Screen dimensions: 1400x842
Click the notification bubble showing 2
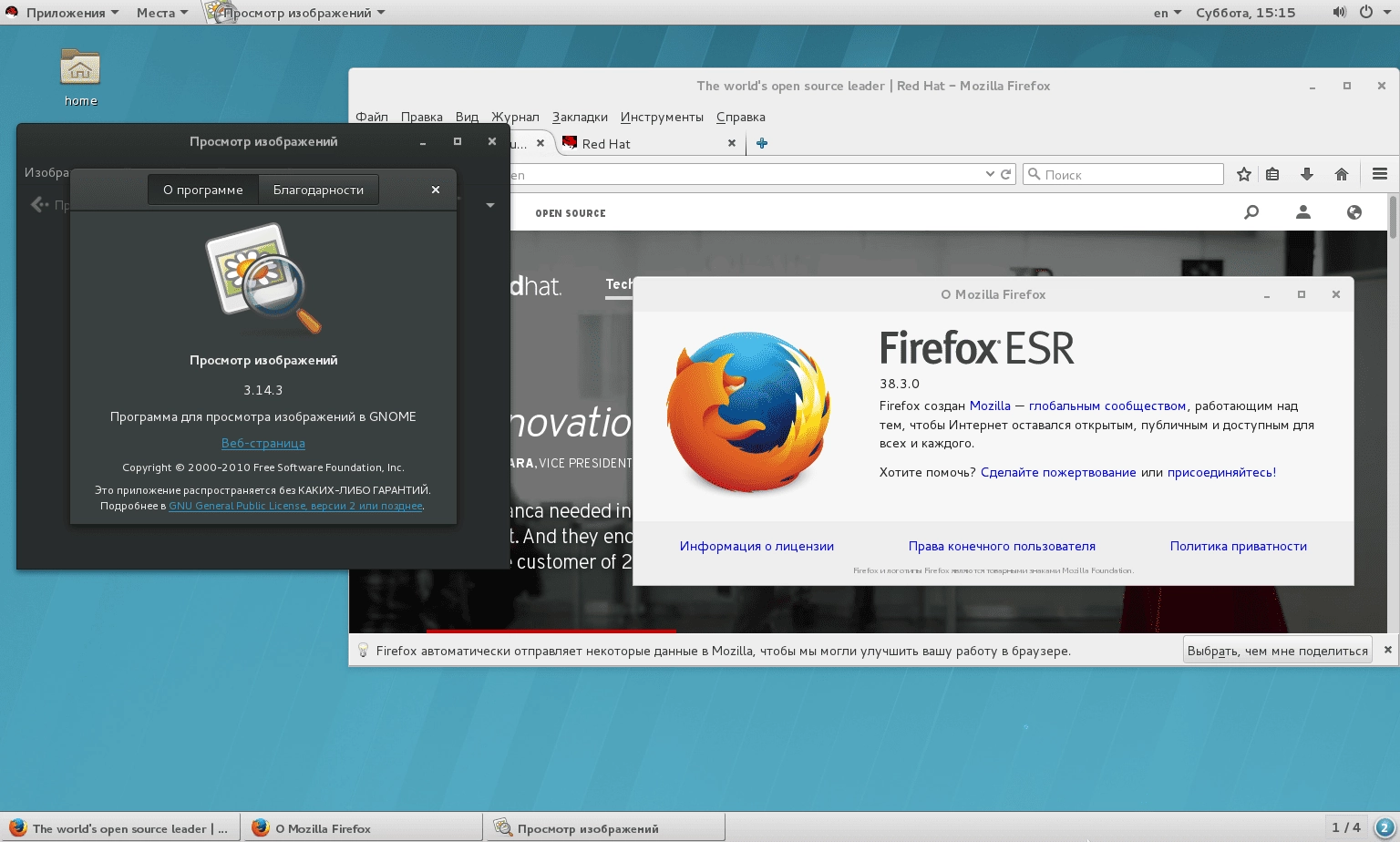[1384, 827]
